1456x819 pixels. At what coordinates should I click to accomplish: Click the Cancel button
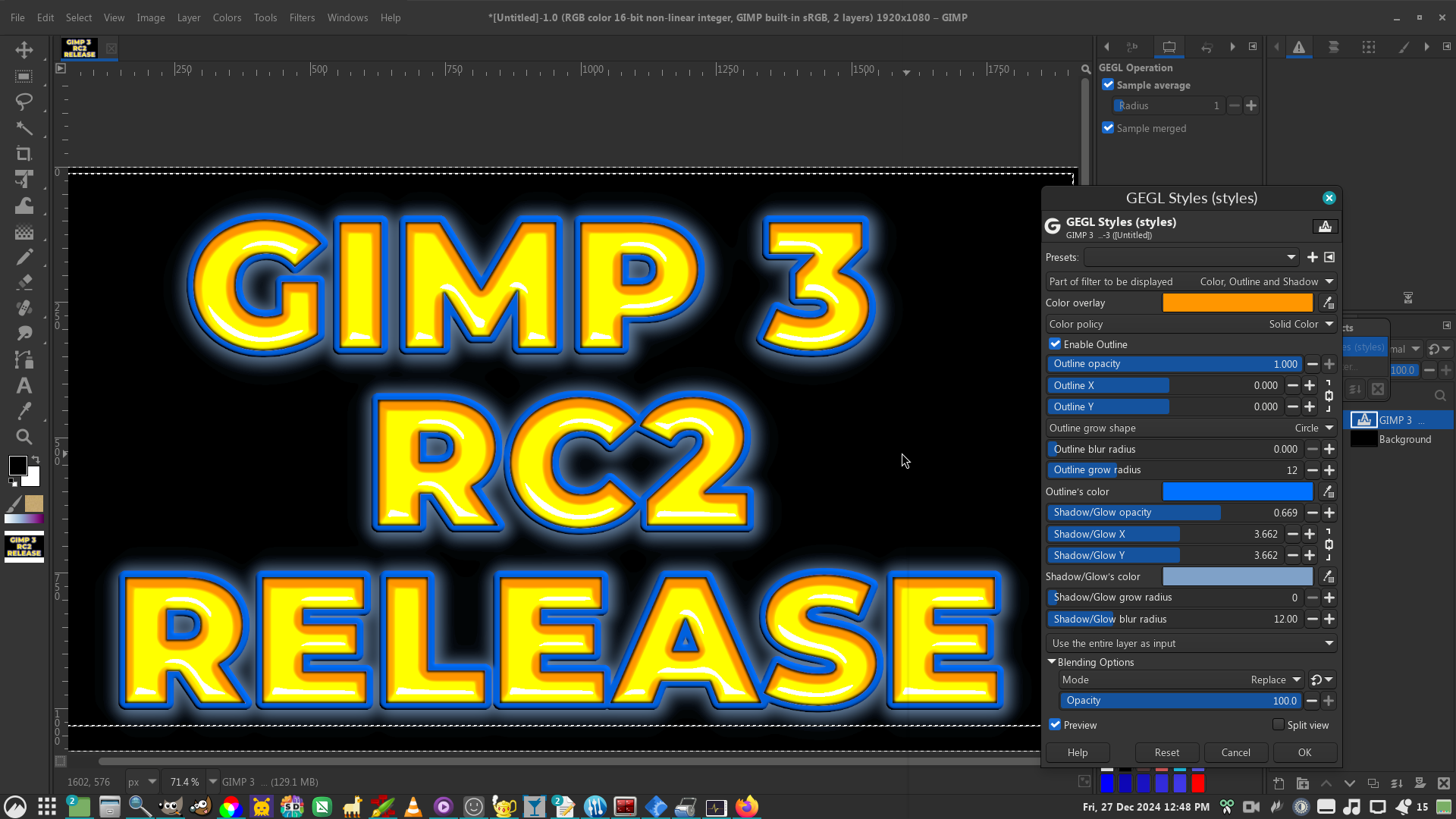[x=1236, y=752]
